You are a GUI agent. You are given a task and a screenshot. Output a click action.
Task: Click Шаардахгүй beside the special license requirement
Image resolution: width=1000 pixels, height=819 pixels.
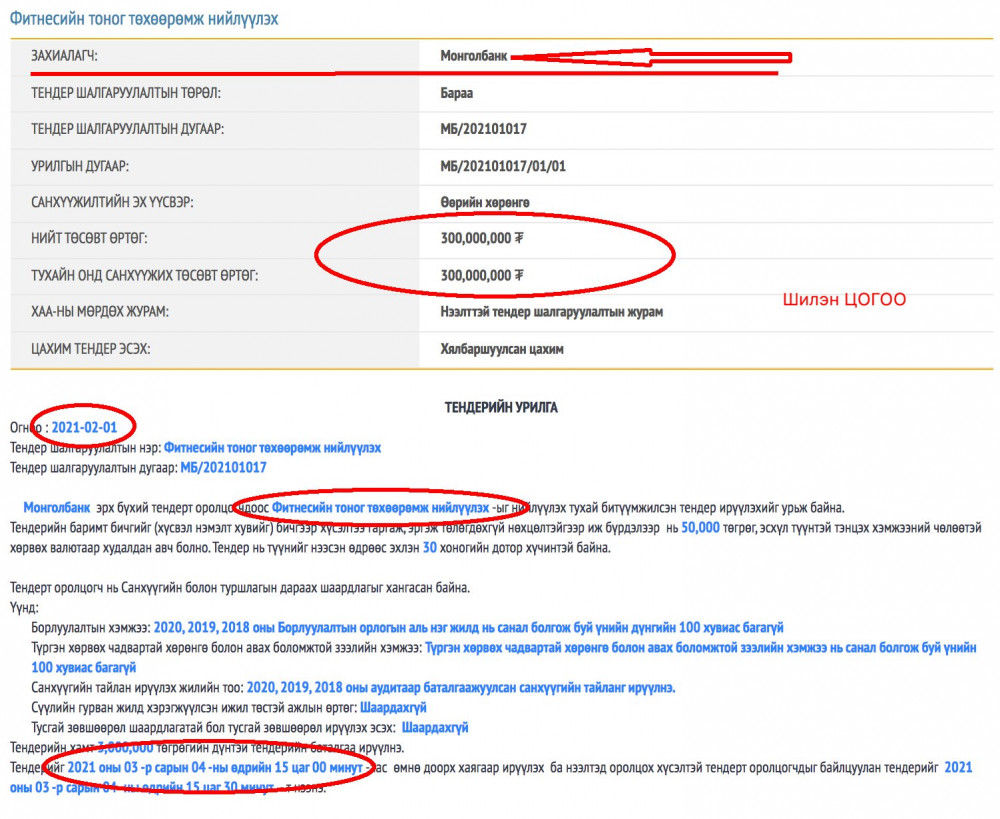pyautogui.click(x=434, y=727)
